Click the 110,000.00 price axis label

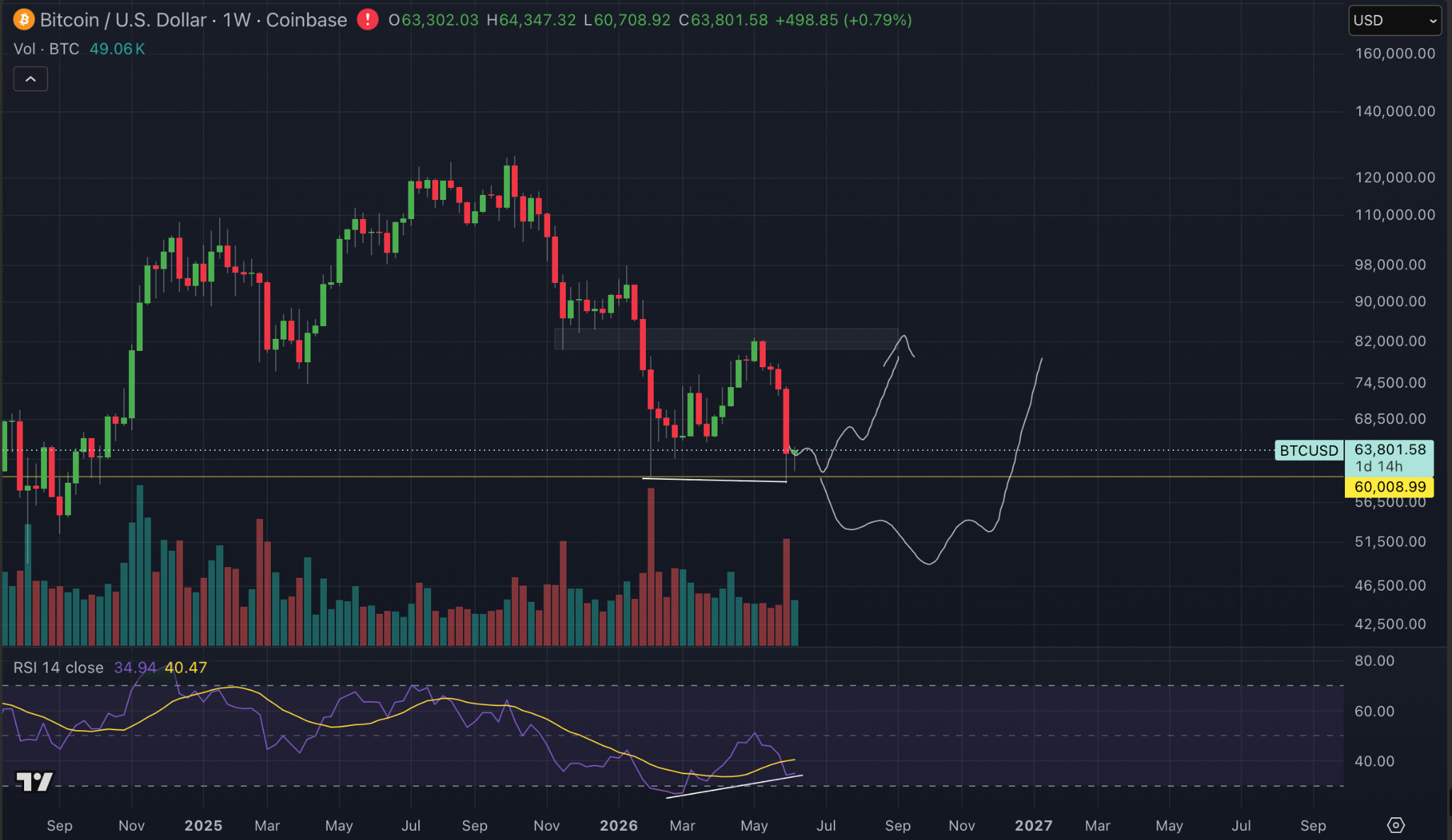coord(1395,215)
